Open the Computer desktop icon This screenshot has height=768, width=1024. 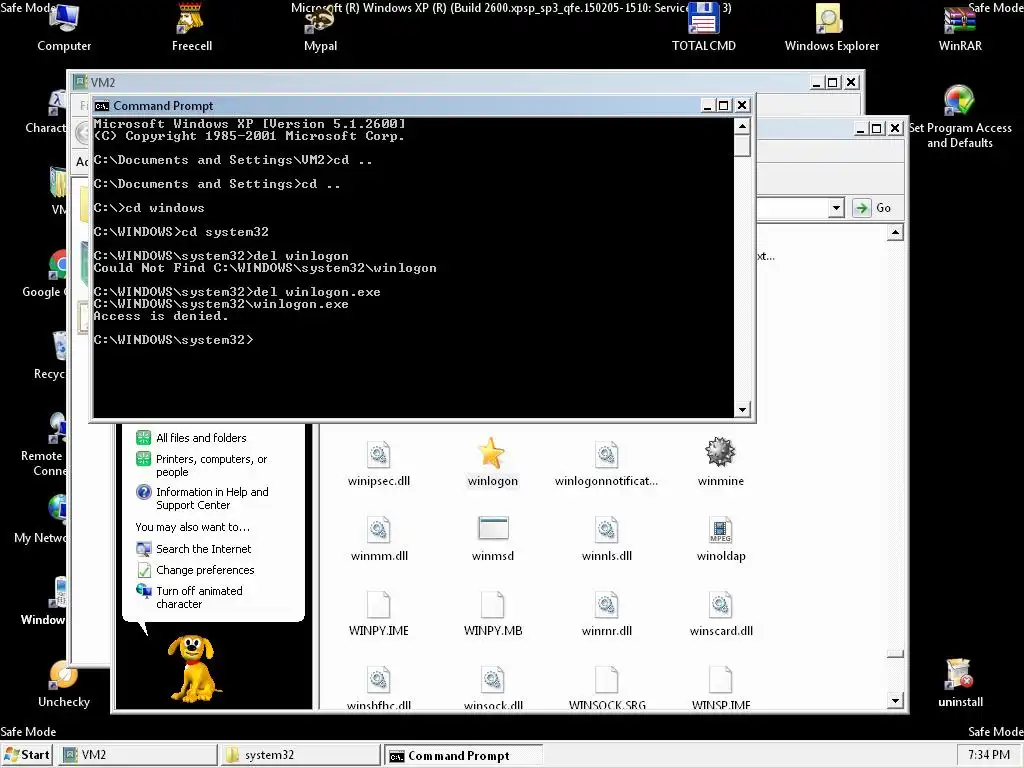tap(64, 26)
